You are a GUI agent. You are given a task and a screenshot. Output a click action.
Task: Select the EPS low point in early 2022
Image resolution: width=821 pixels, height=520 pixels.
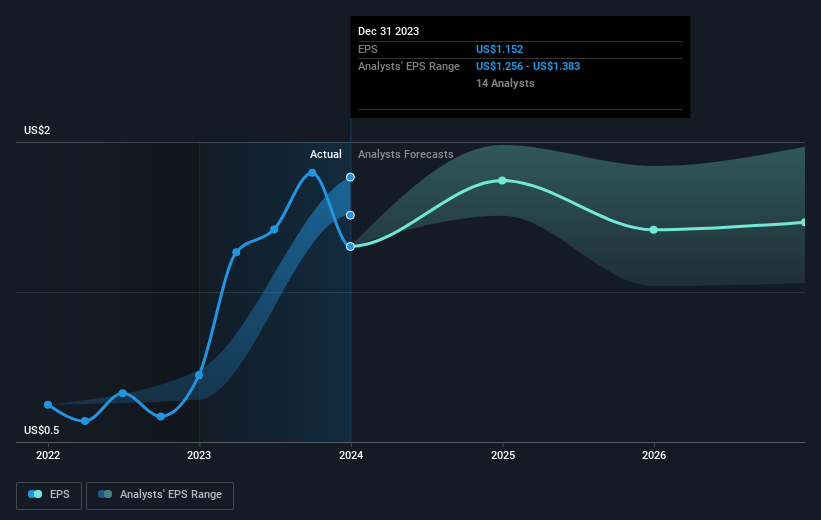pos(85,421)
